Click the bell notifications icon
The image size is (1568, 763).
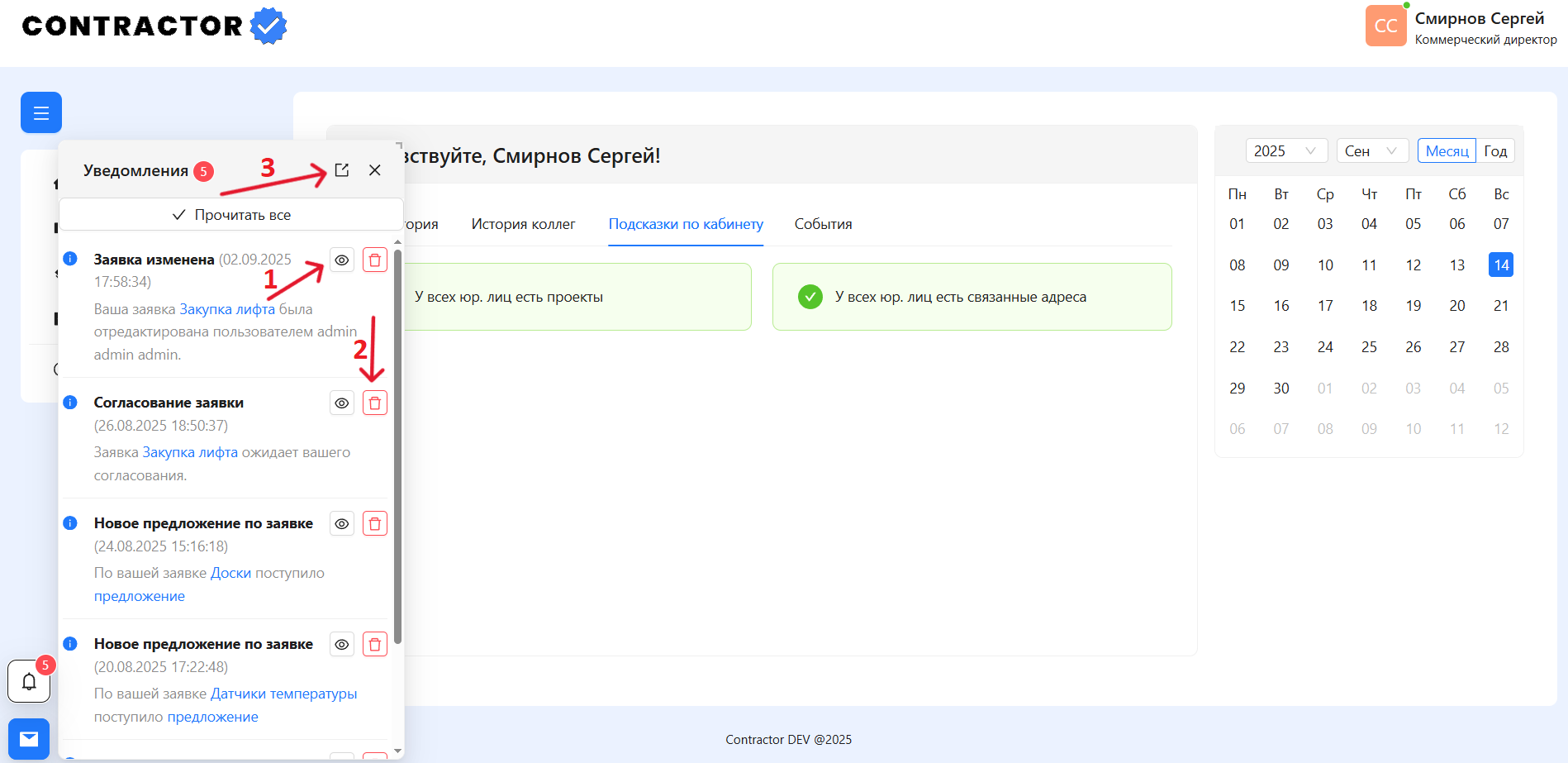pos(29,681)
